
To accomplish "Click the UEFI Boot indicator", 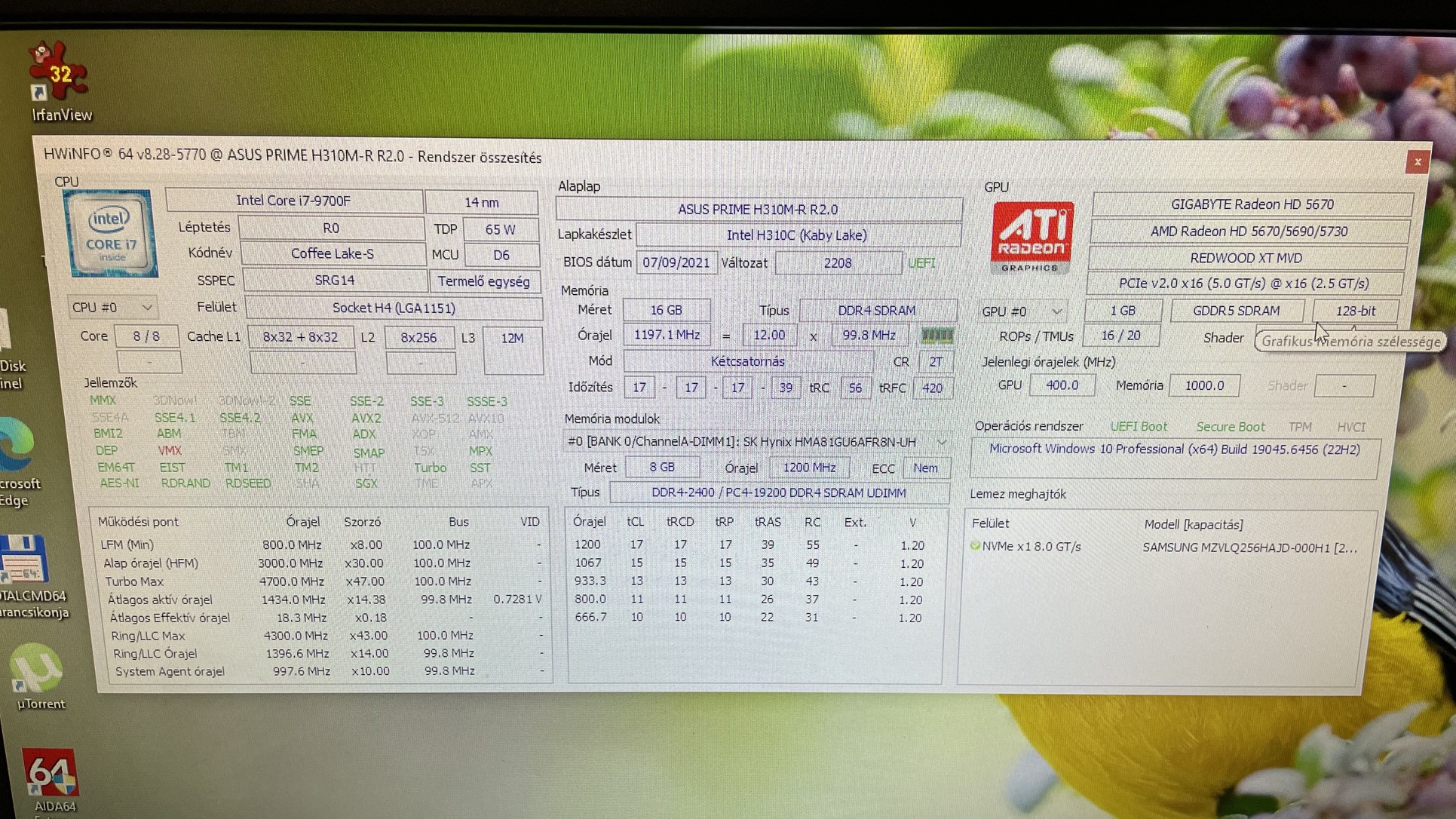I will (1138, 427).
